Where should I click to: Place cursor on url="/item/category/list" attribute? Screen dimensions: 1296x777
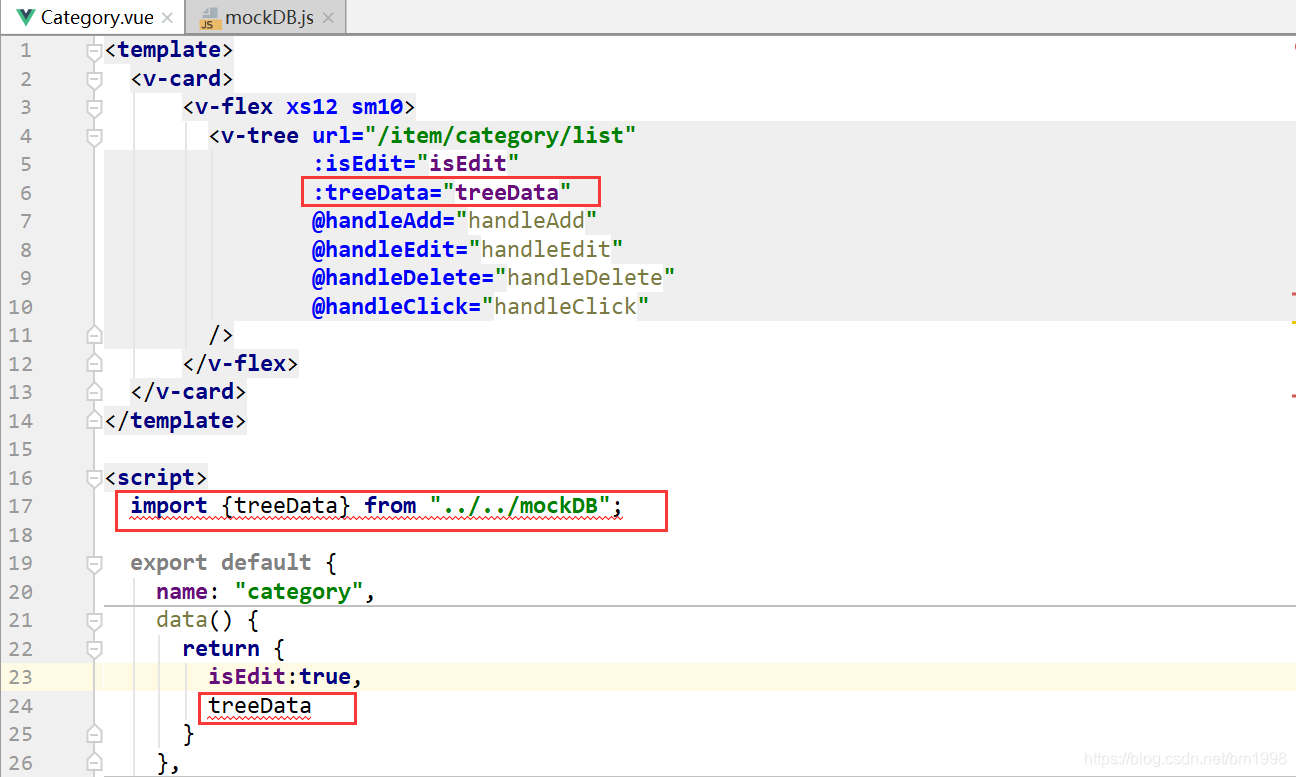(474, 135)
